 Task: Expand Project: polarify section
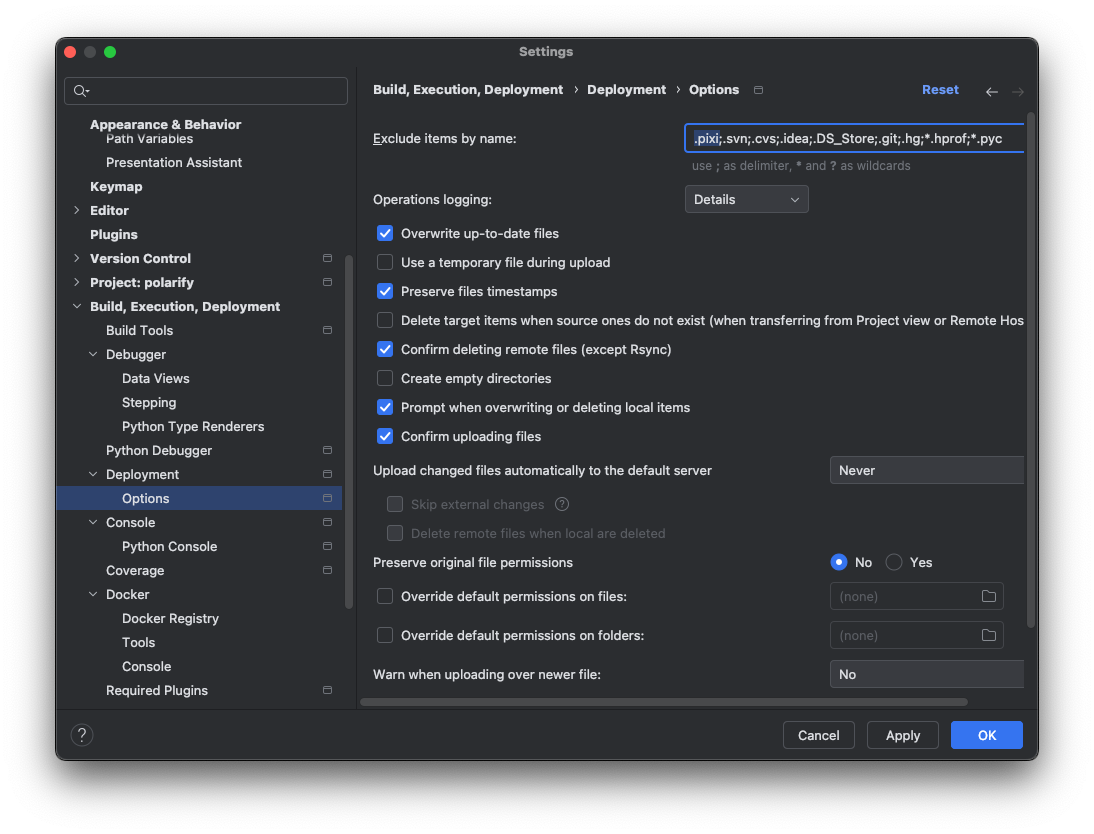(x=77, y=282)
